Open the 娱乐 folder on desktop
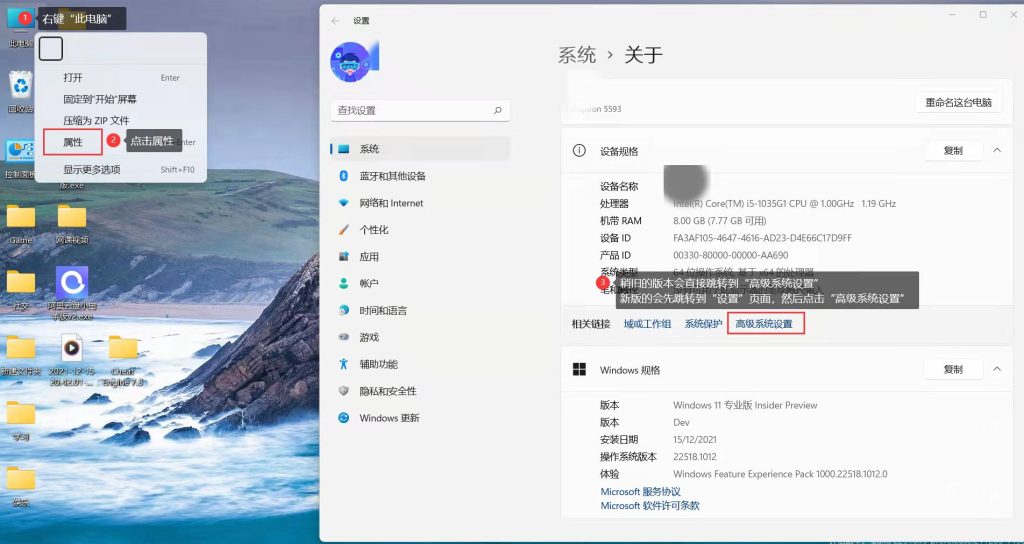Viewport: 1024px width, 544px height. 21,478
